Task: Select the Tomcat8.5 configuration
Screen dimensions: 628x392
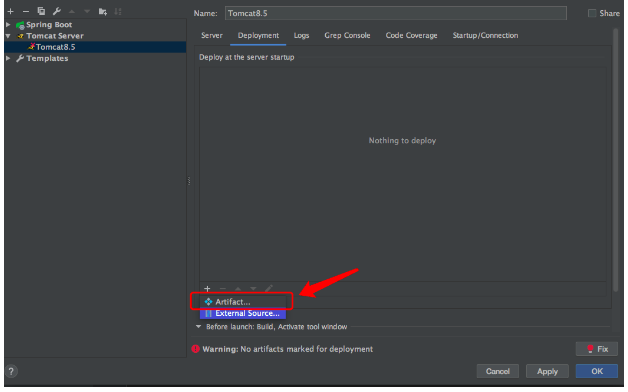Action: [95, 47]
